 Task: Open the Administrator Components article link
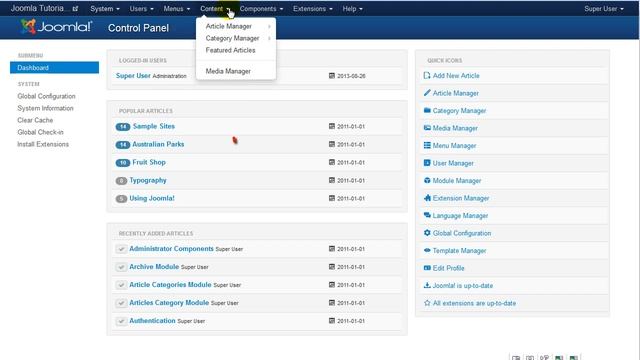point(171,249)
